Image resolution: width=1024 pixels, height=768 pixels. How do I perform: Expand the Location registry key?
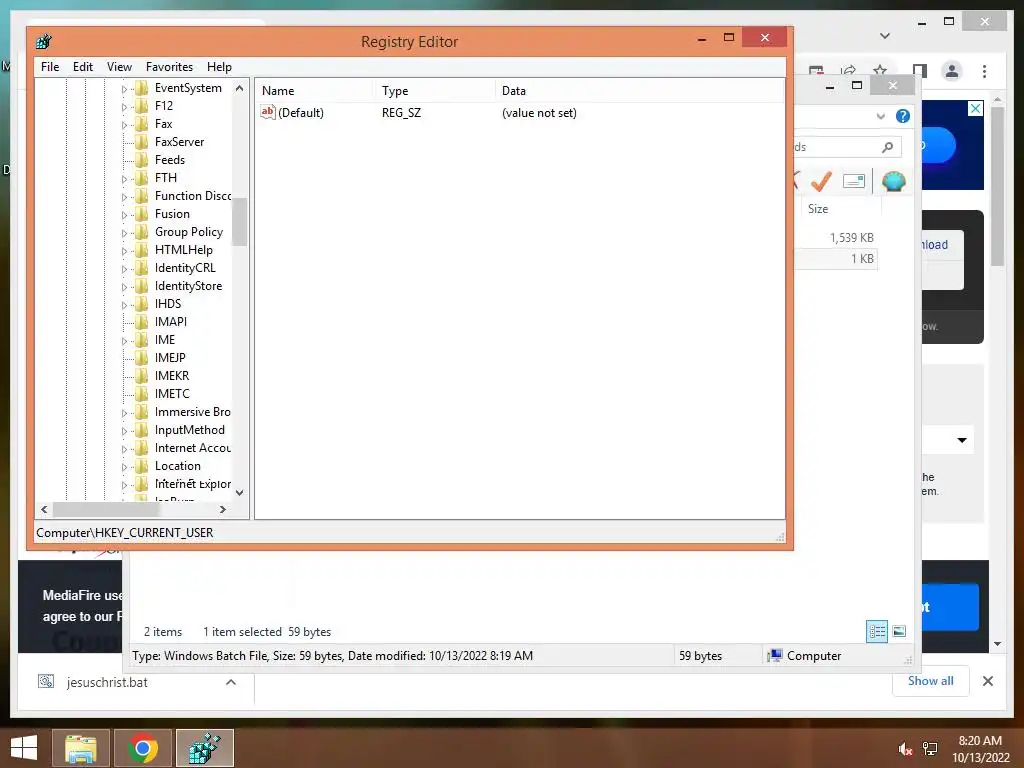pos(124,467)
